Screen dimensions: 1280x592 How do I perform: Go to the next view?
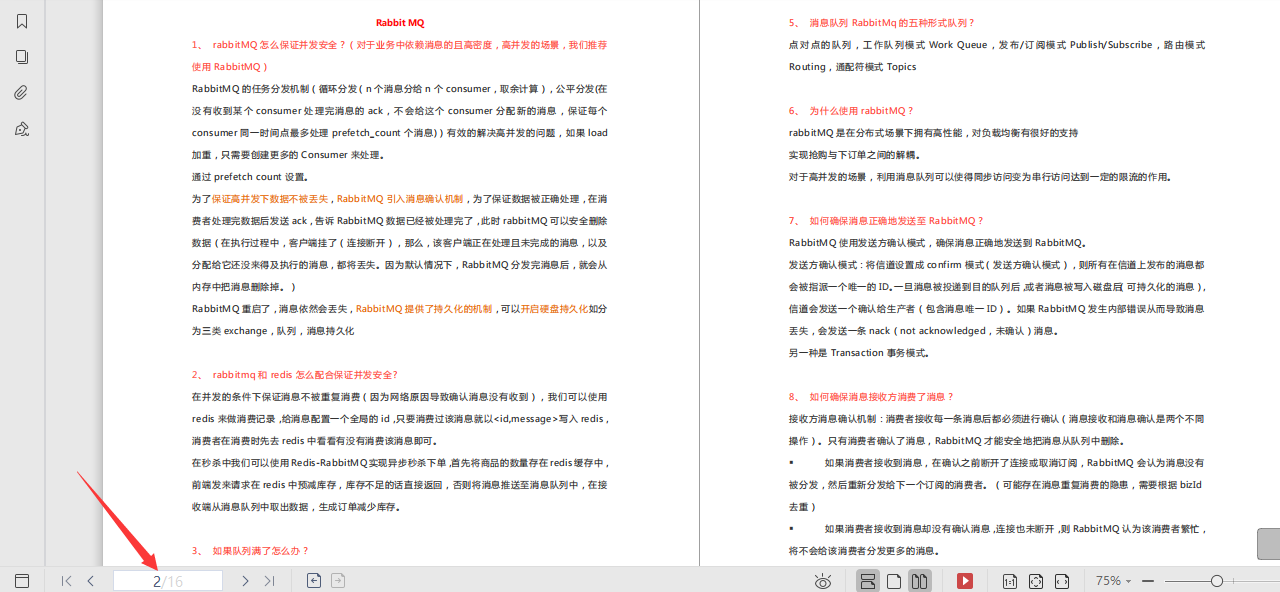click(x=338, y=580)
